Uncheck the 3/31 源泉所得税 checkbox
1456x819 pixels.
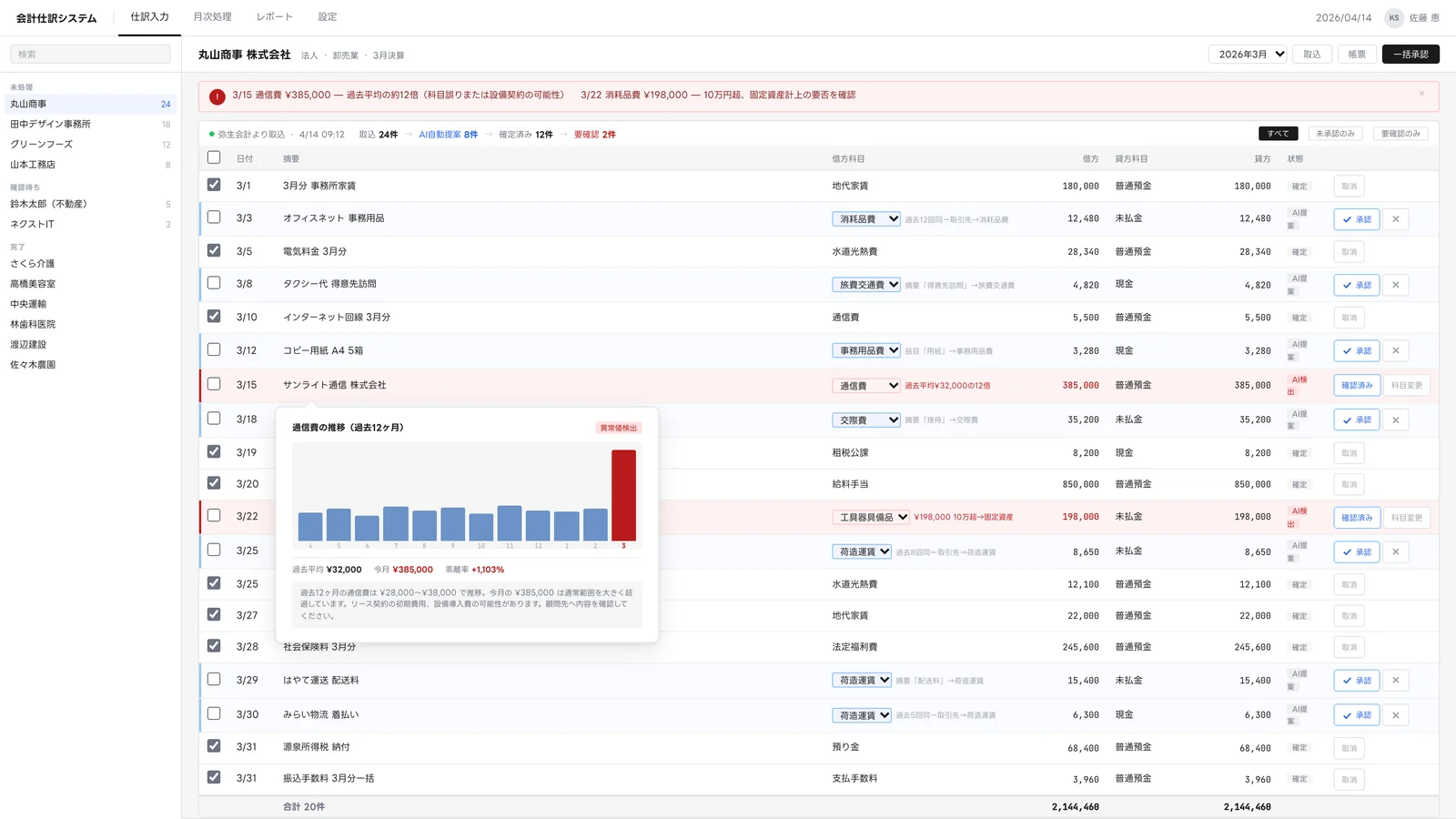click(x=214, y=745)
